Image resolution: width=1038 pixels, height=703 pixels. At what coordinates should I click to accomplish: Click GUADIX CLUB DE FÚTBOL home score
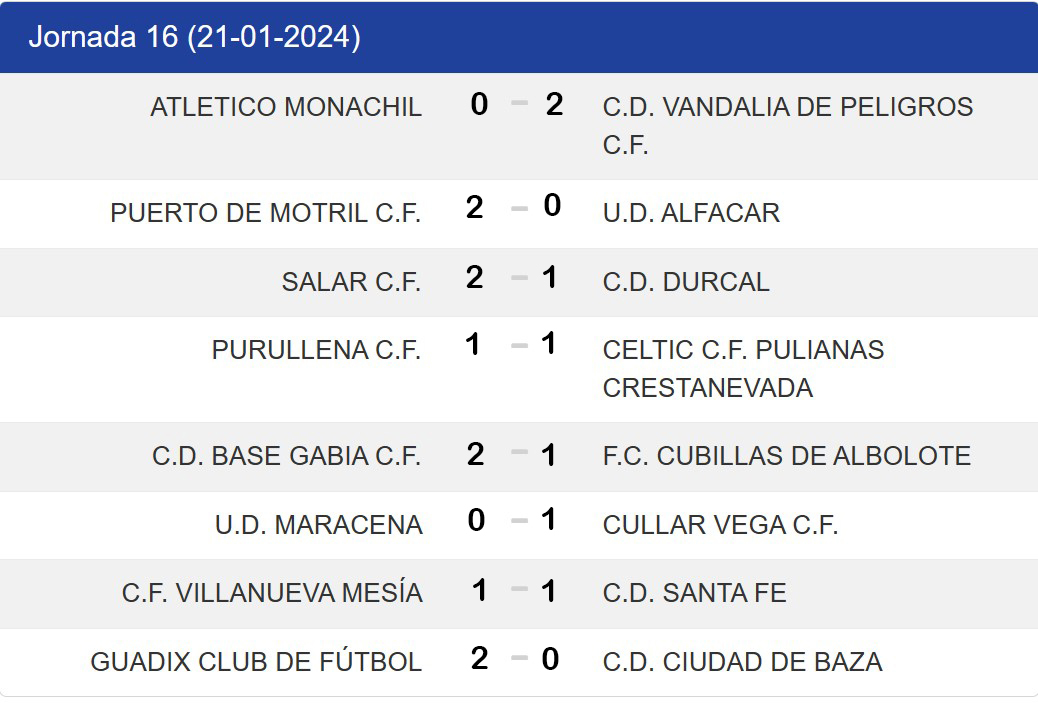pyautogui.click(x=479, y=658)
